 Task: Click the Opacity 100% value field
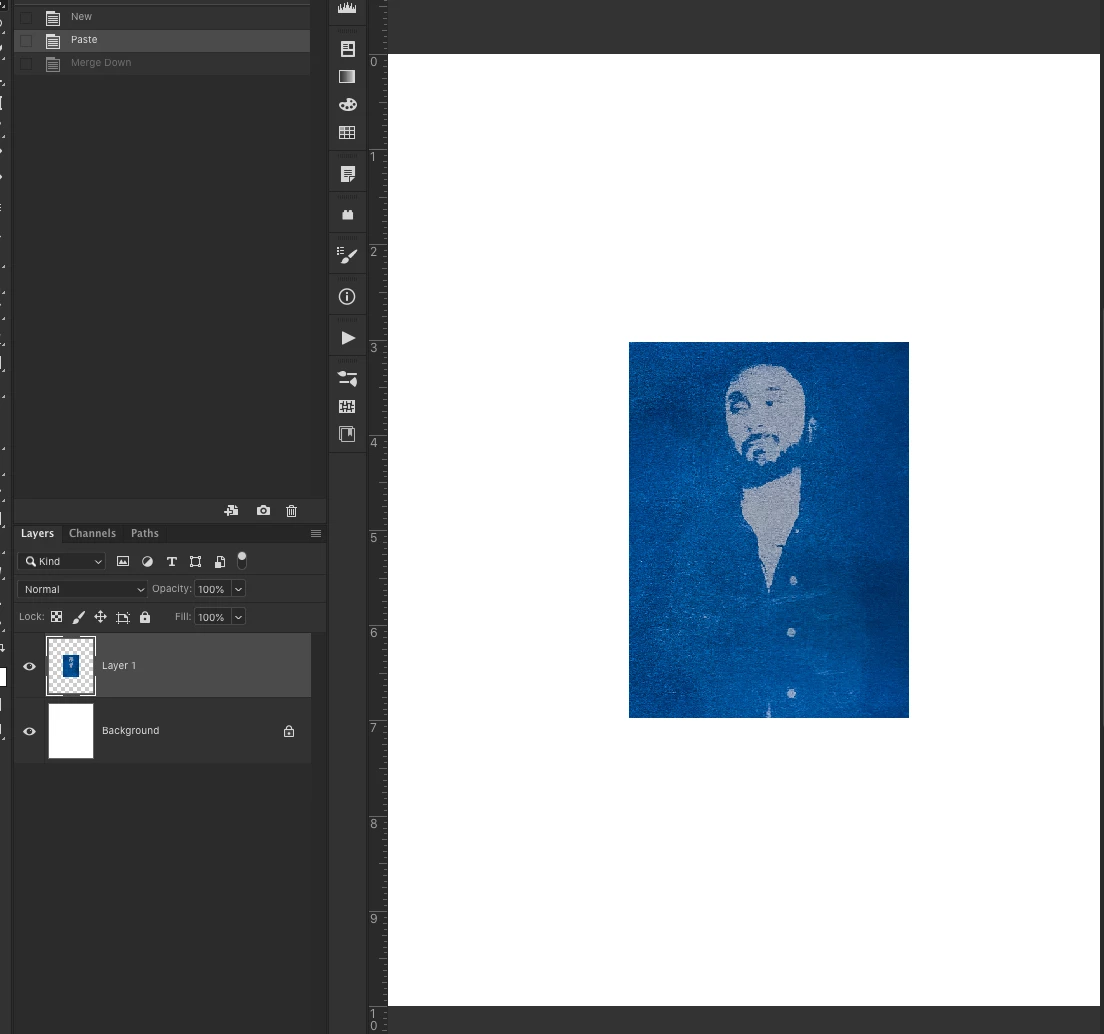pos(213,589)
